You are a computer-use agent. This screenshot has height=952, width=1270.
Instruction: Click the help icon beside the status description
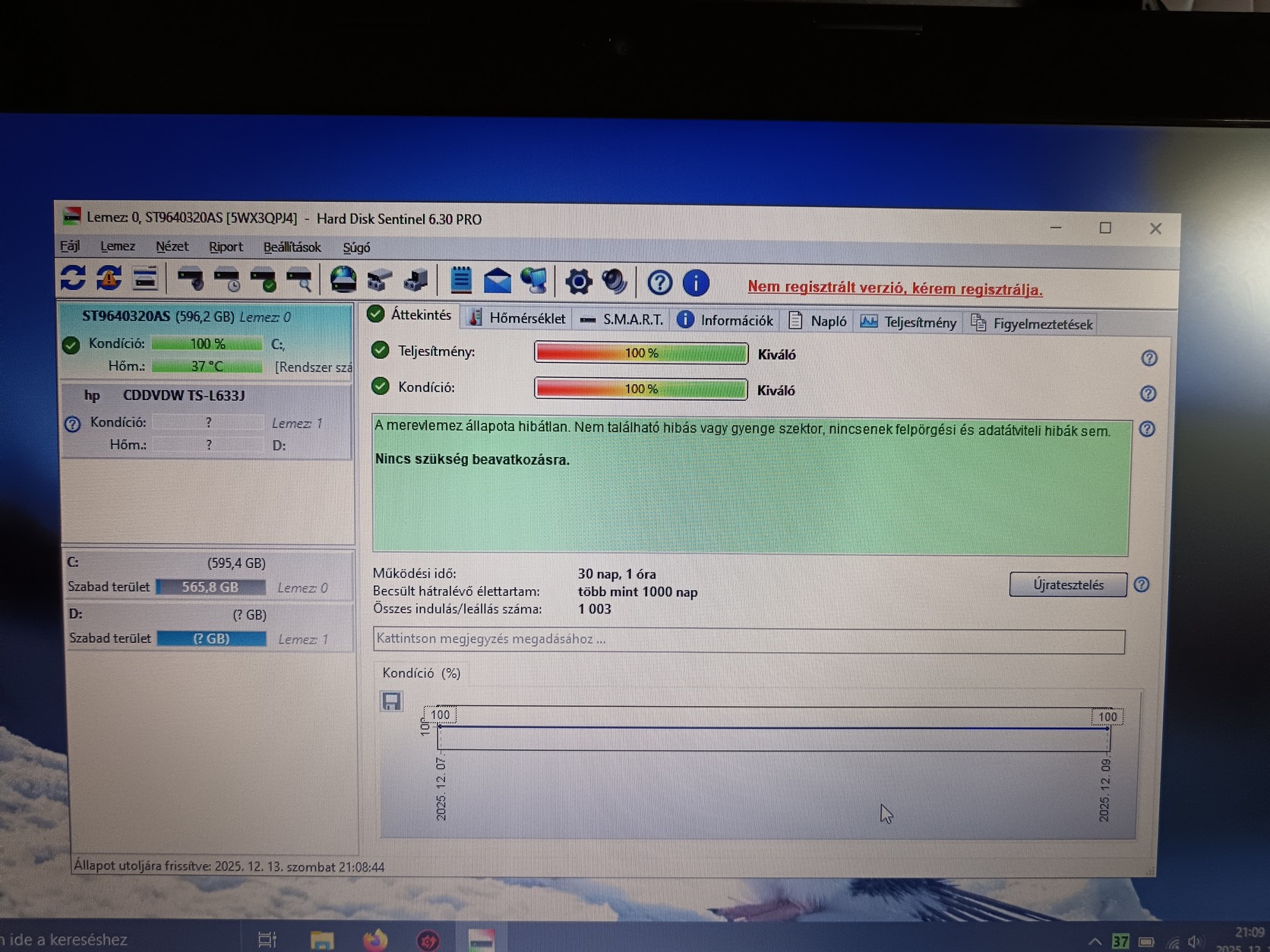1147,429
